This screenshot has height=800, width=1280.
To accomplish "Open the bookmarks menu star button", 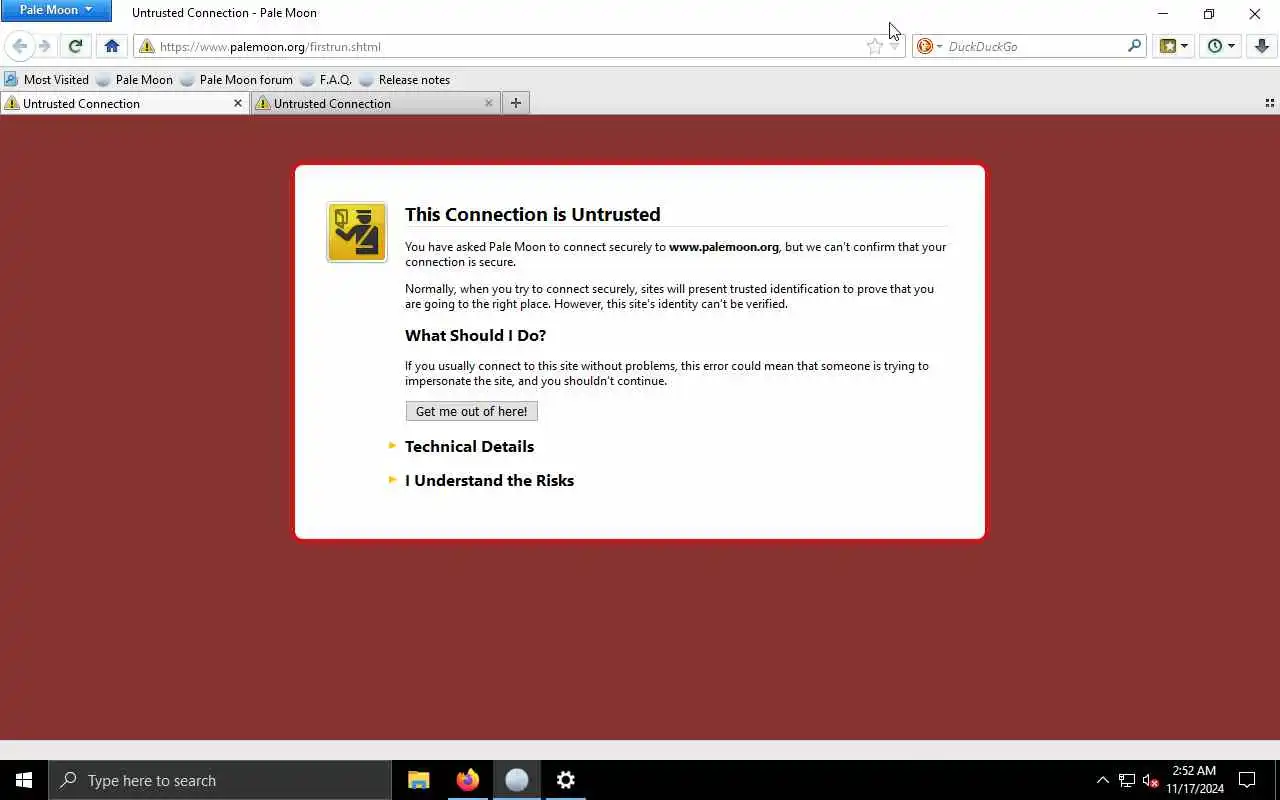I will click(1174, 46).
